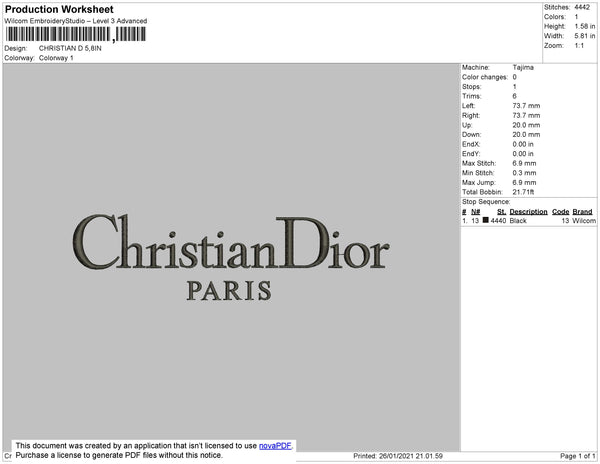Select the 'Production Worksheet' title
Viewport: 600px width, 464px height.
tap(59, 10)
